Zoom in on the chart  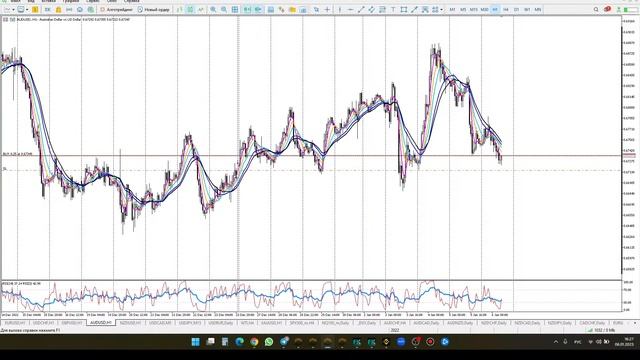click(x=213, y=9)
